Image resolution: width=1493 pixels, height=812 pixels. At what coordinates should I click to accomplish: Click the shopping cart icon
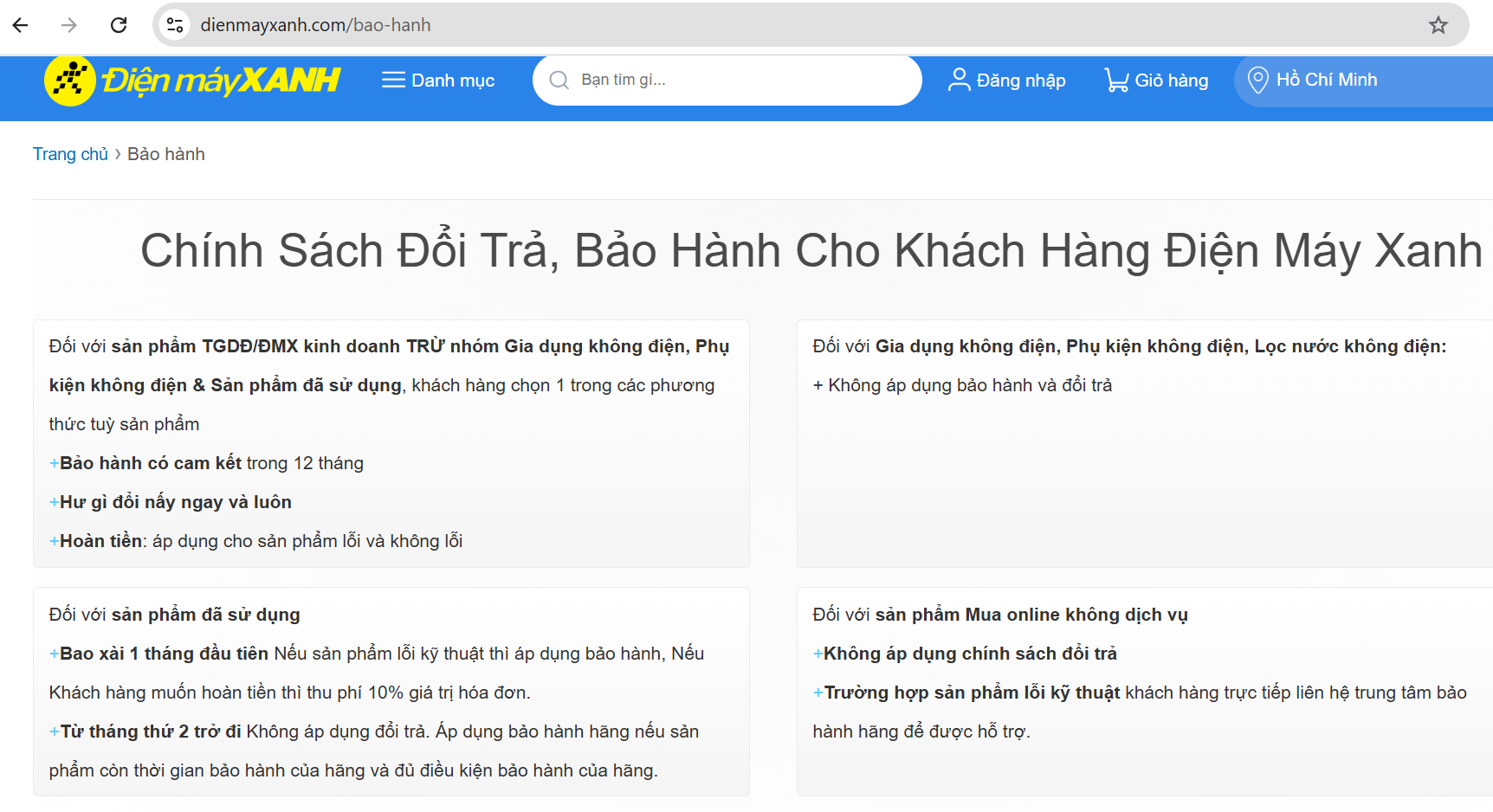(x=1116, y=81)
